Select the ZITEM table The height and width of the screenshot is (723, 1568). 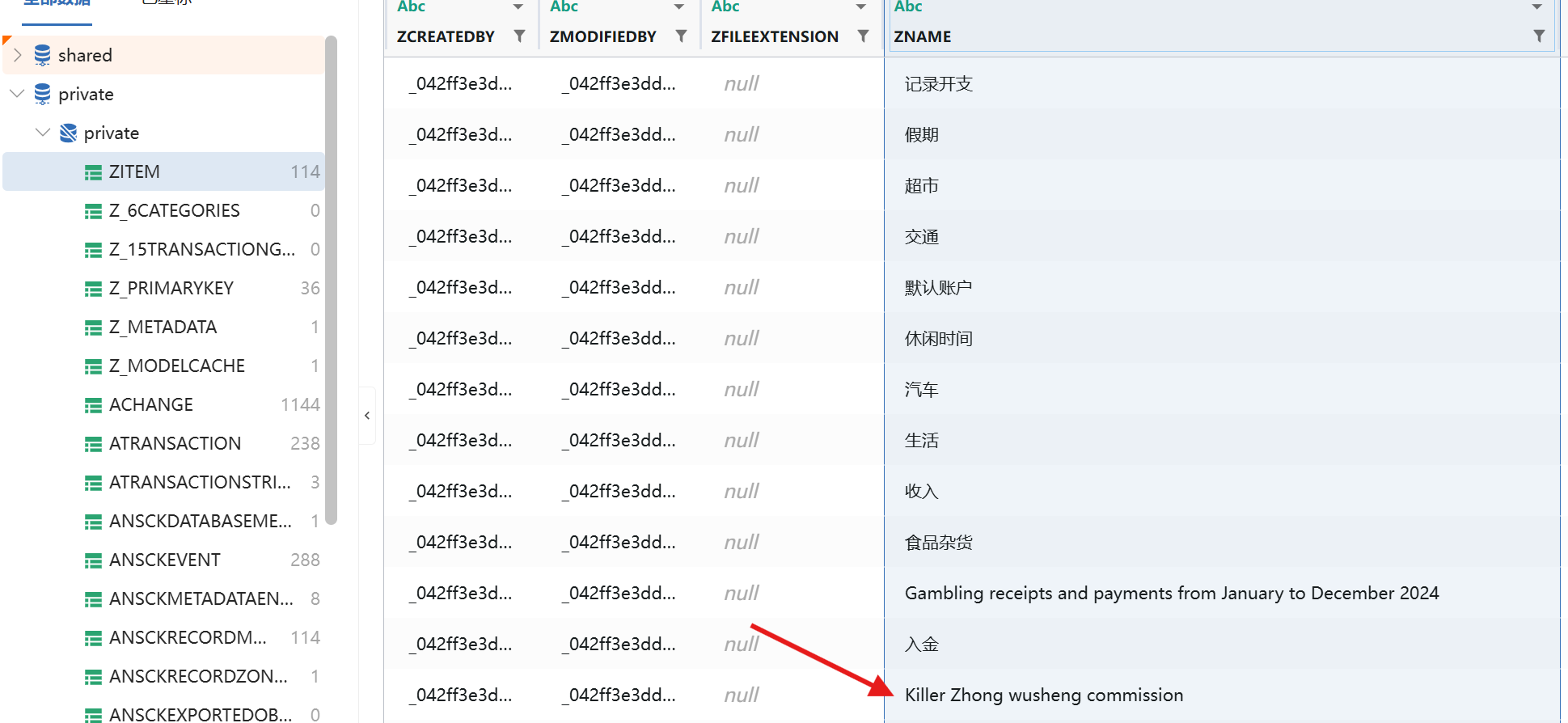[x=164, y=171]
